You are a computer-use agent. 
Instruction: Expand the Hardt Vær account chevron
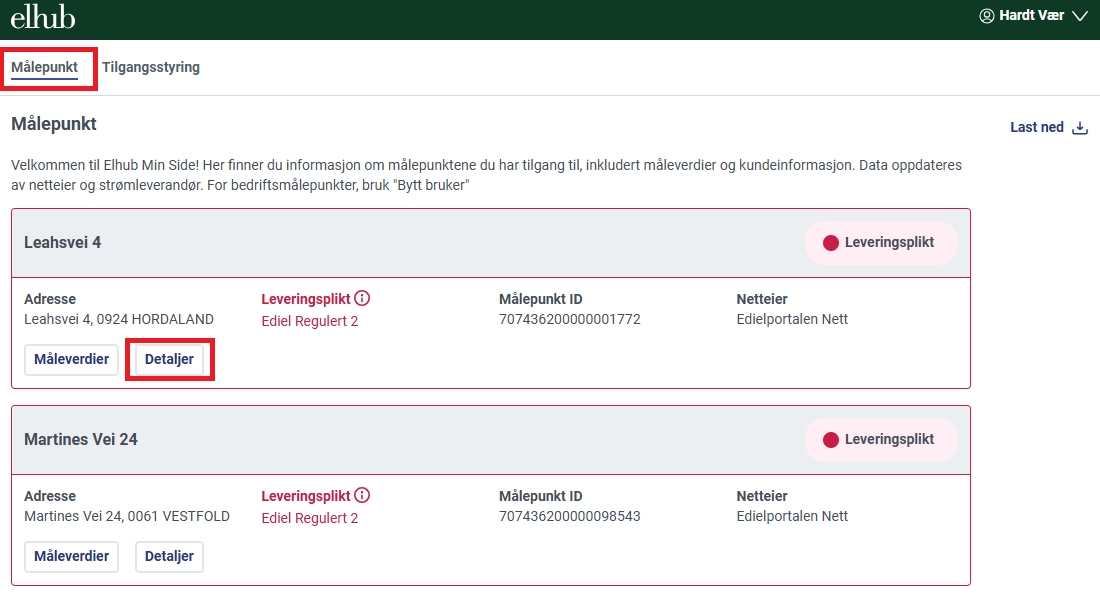[1080, 16]
